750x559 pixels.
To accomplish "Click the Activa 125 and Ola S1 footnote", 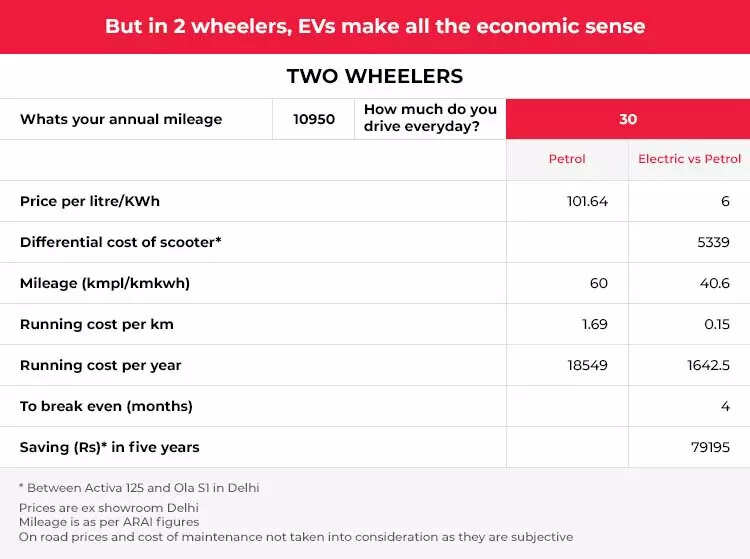I will [140, 488].
